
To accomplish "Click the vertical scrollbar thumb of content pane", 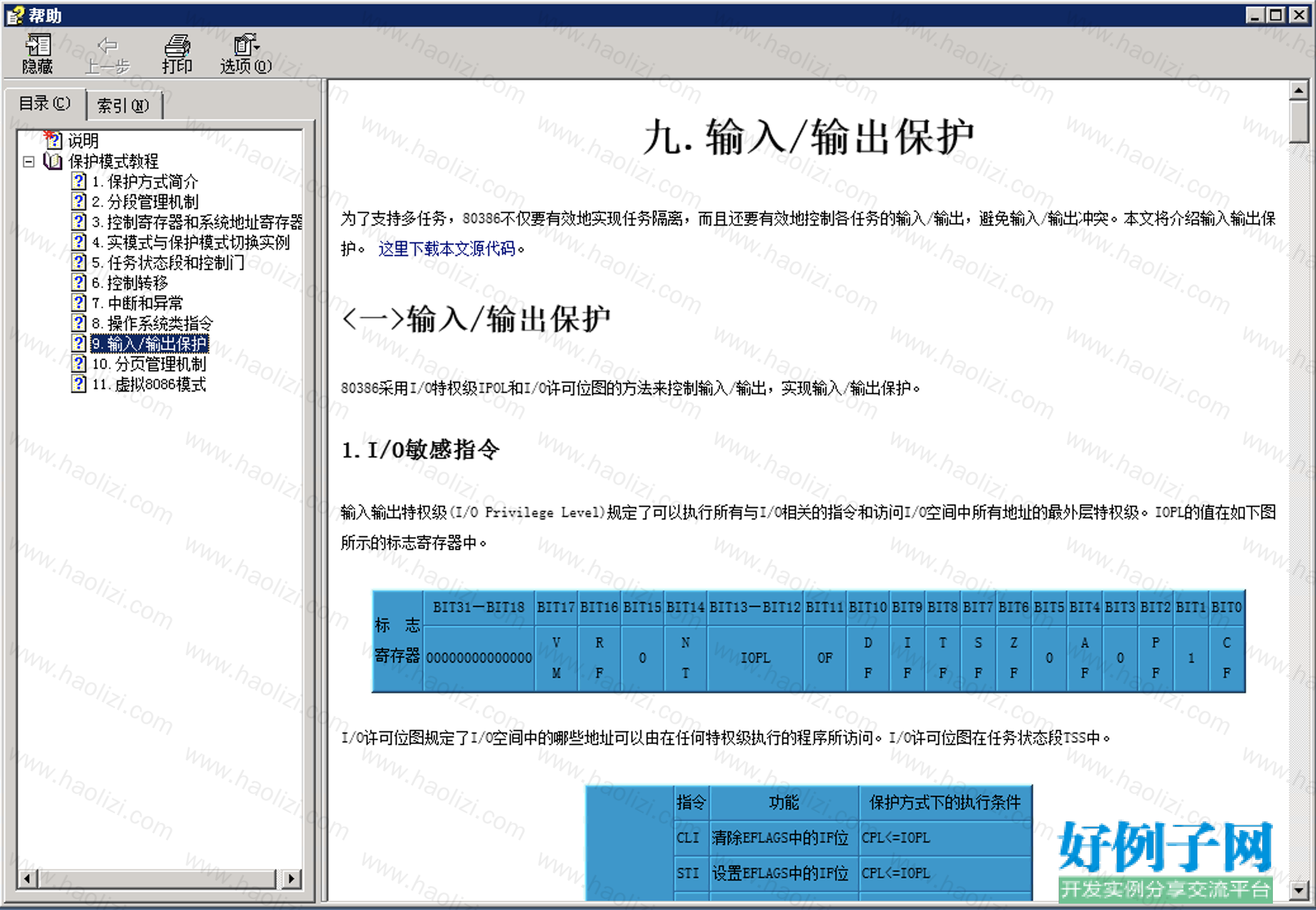I will click(x=1299, y=122).
